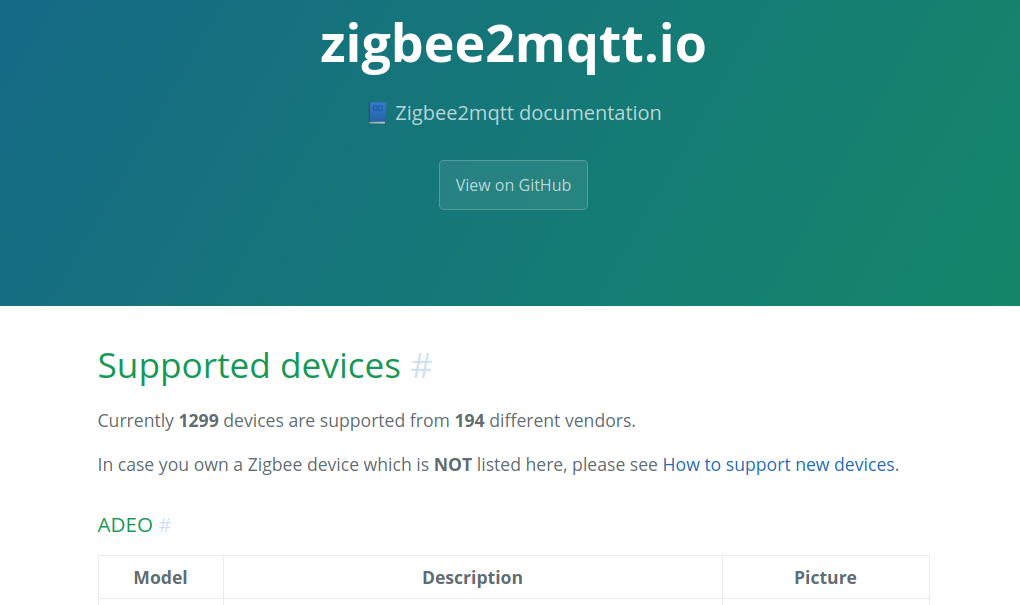The image size is (1020, 605).
Task: Click the phrase "listed here, please see"
Action: point(567,465)
